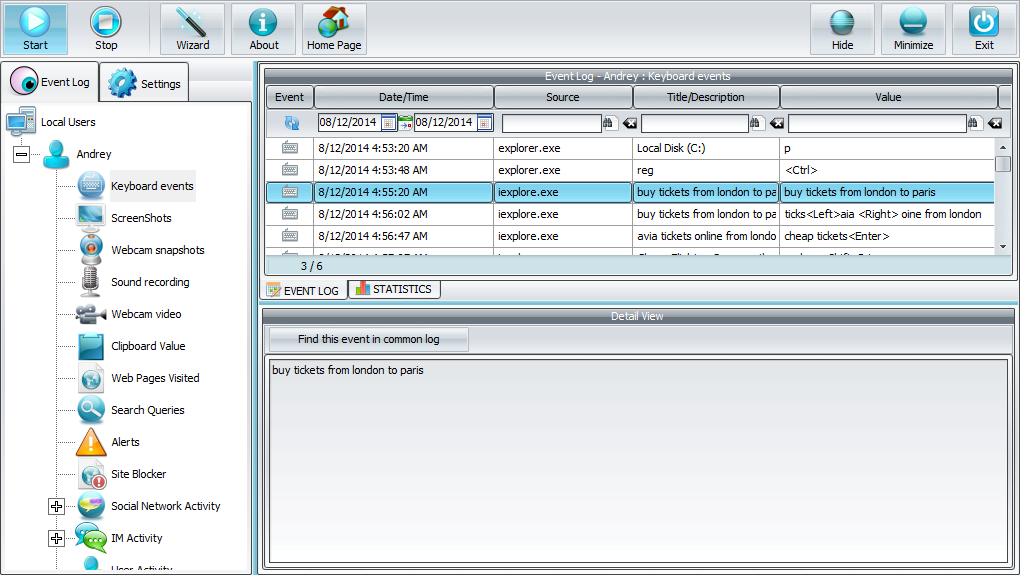Open the Alerts section
Image resolution: width=1020 pixels, height=575 pixels.
[125, 442]
